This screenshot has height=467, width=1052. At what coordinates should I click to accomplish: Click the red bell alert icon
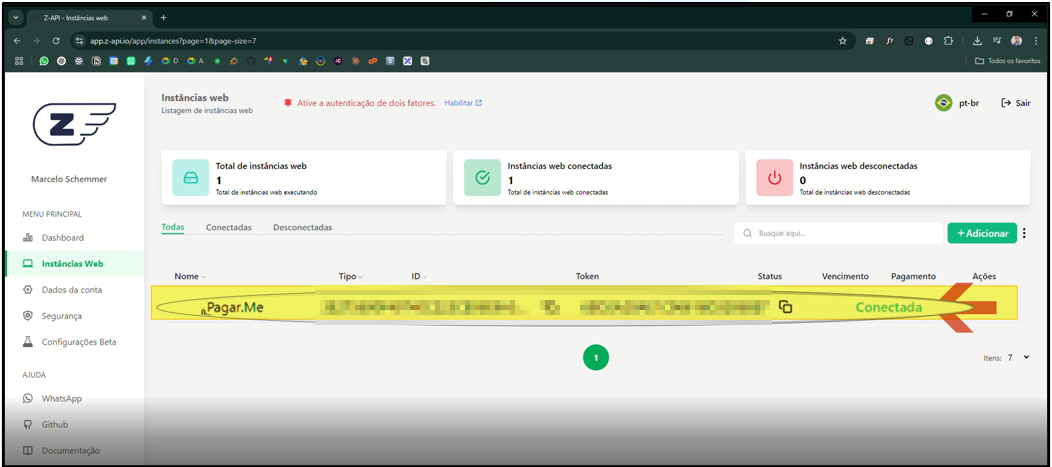[x=288, y=103]
